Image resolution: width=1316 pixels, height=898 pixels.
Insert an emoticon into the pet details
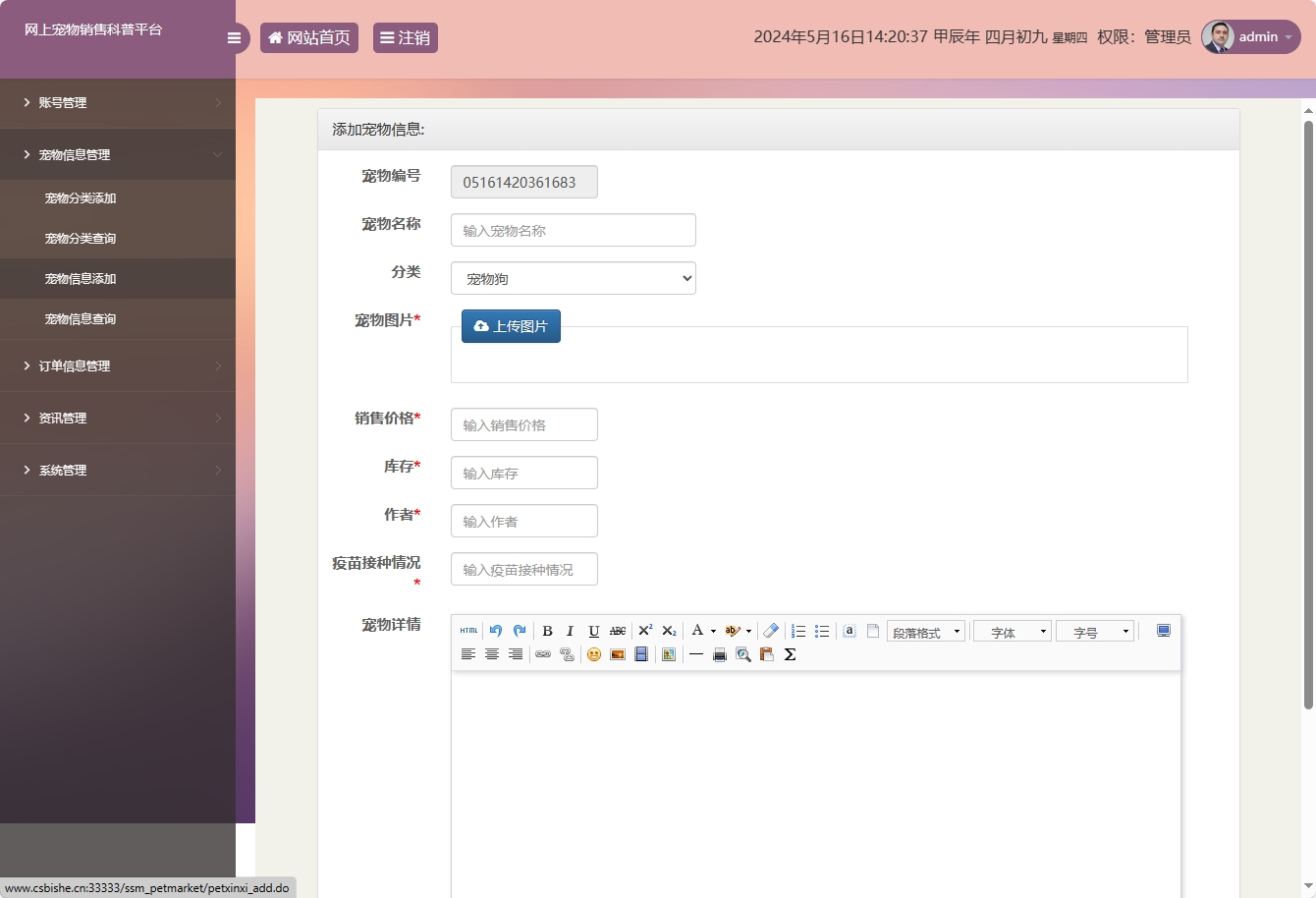593,653
